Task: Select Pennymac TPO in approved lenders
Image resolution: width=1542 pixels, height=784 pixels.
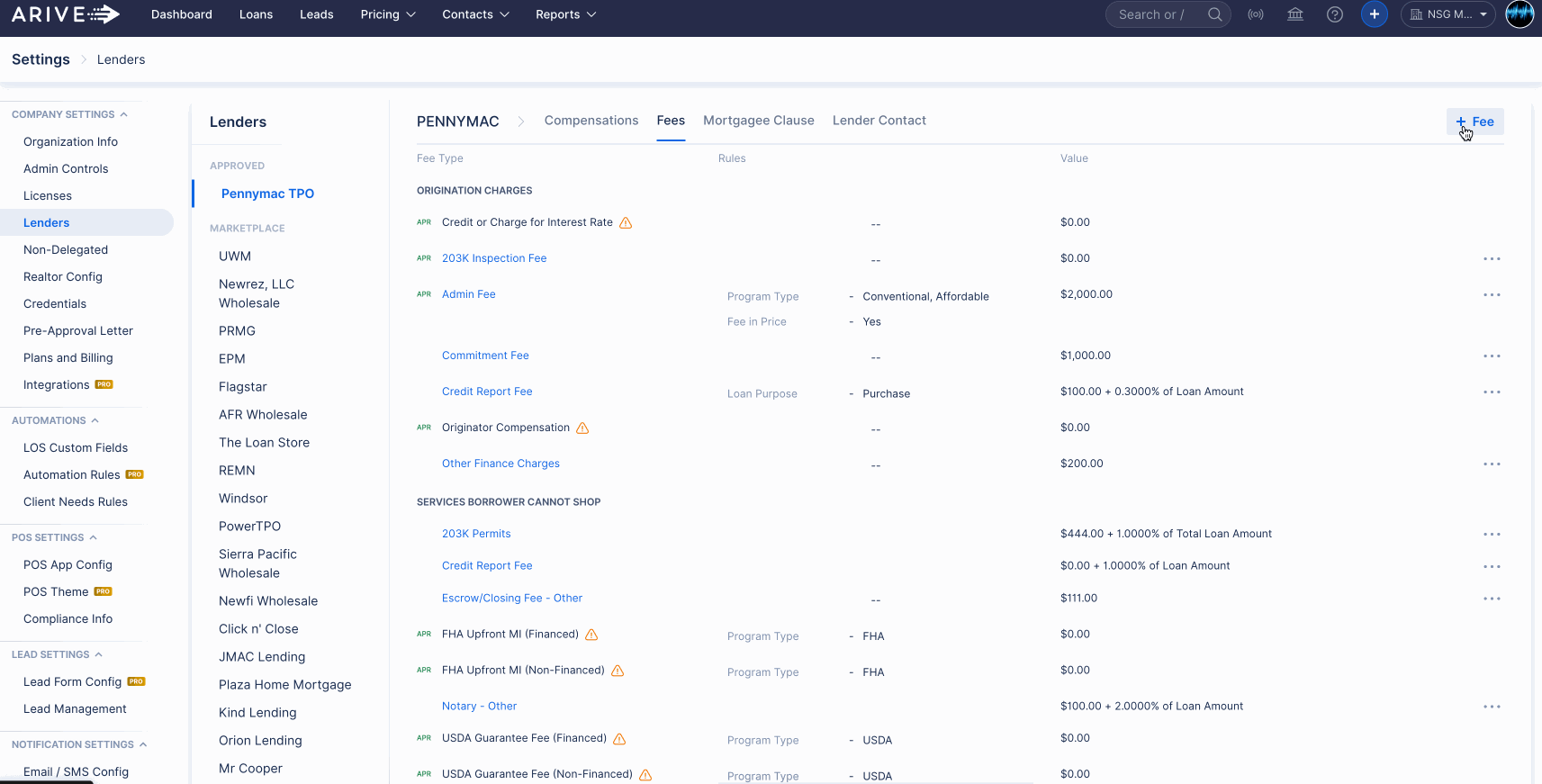Action: 267,194
